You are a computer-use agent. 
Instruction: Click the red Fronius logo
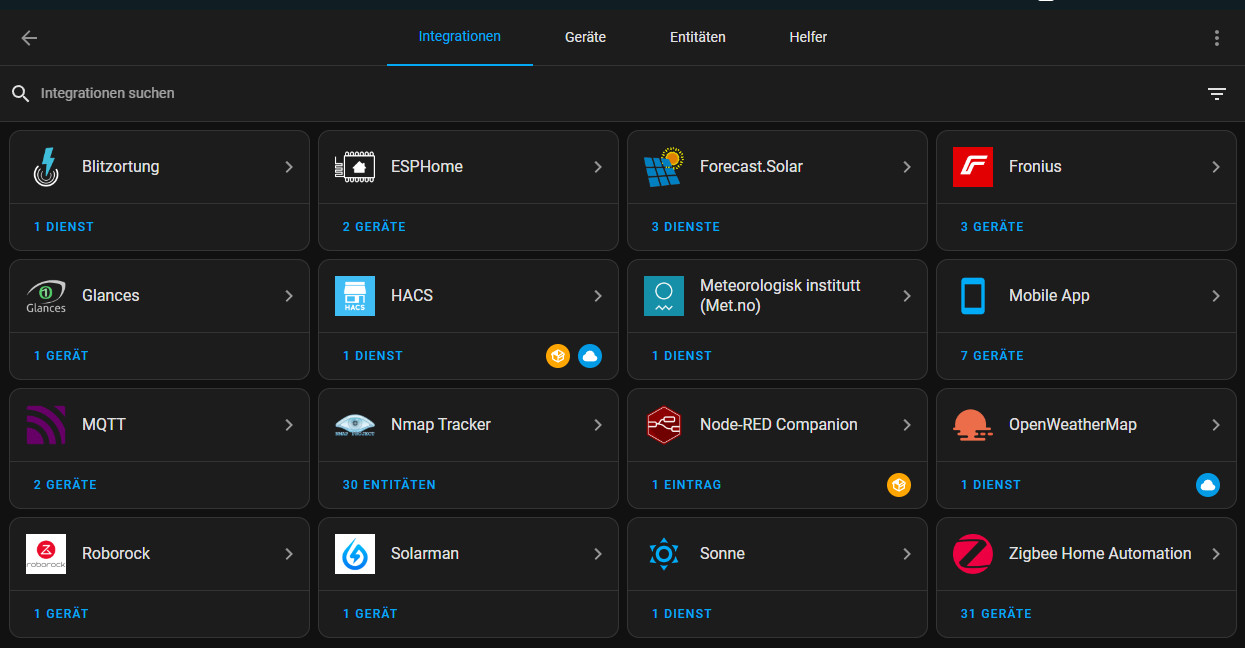(x=972, y=167)
